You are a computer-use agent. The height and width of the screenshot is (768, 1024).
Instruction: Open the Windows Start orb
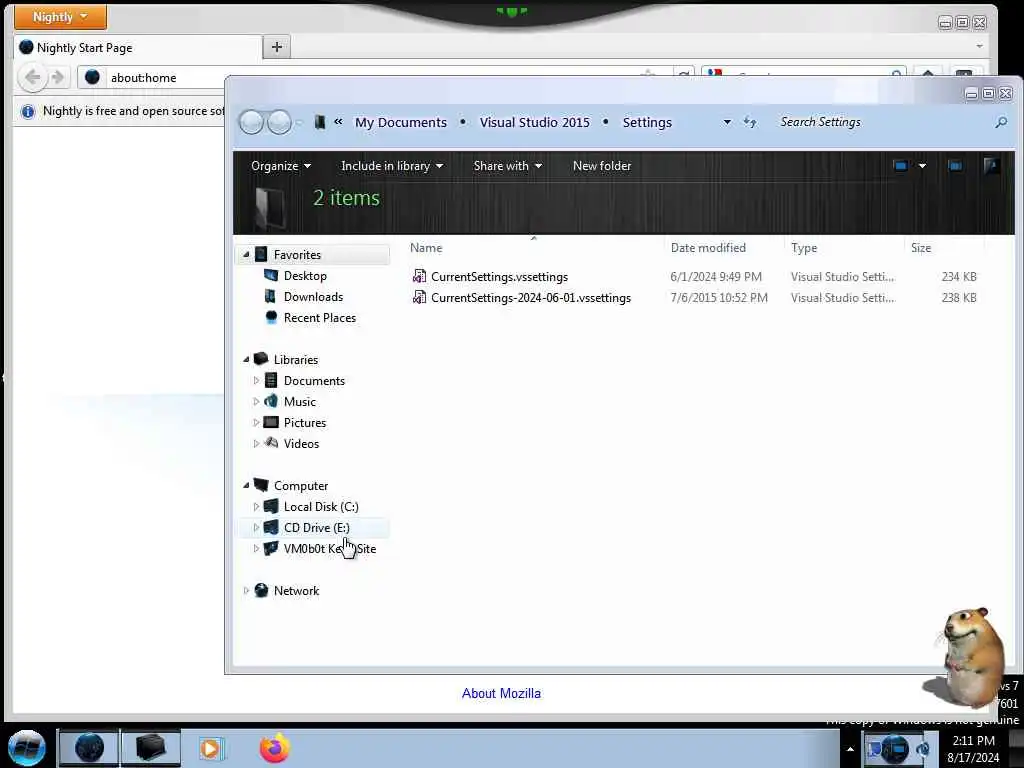(x=27, y=748)
